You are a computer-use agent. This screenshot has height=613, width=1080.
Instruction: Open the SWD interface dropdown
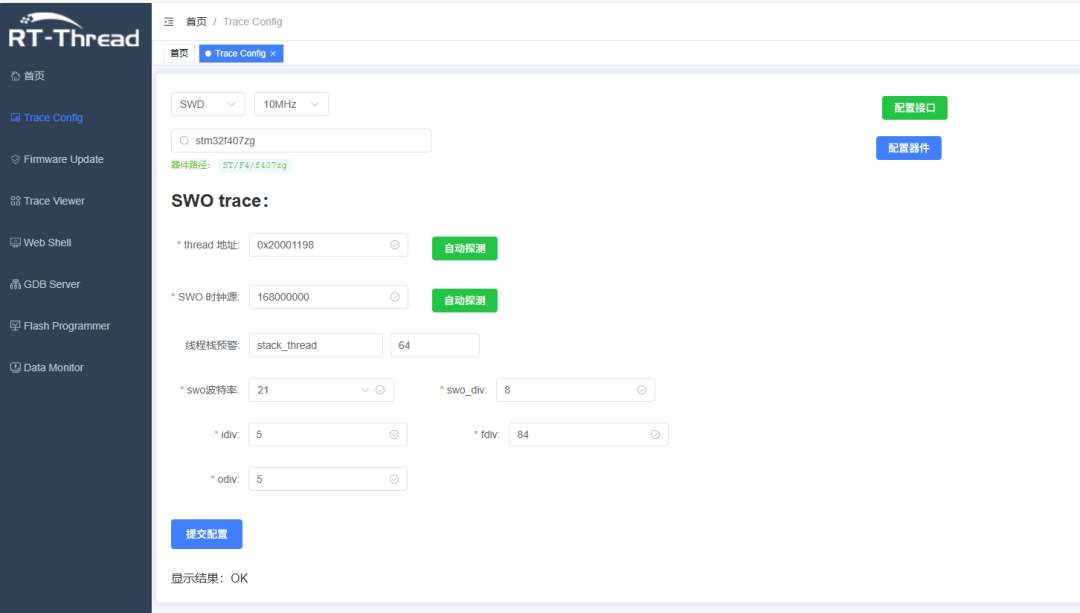click(208, 104)
